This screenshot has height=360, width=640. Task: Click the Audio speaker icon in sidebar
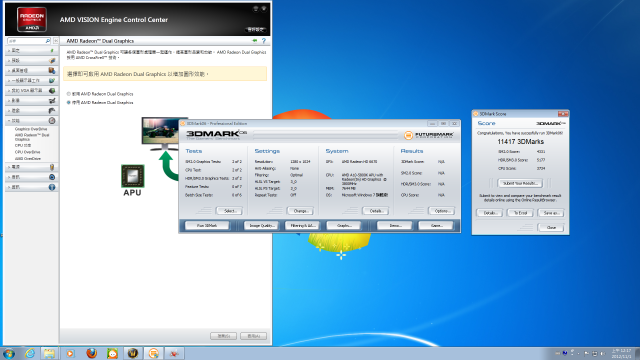click(x=52, y=177)
